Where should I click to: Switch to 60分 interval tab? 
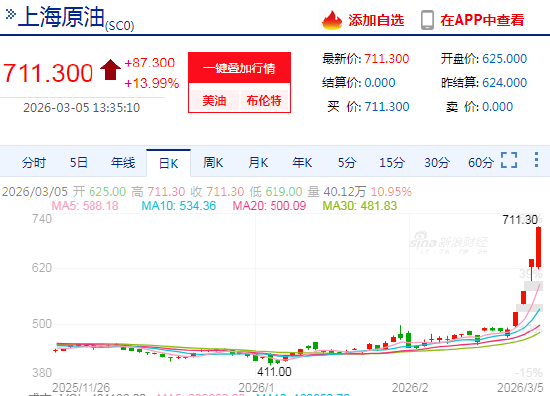pos(481,163)
